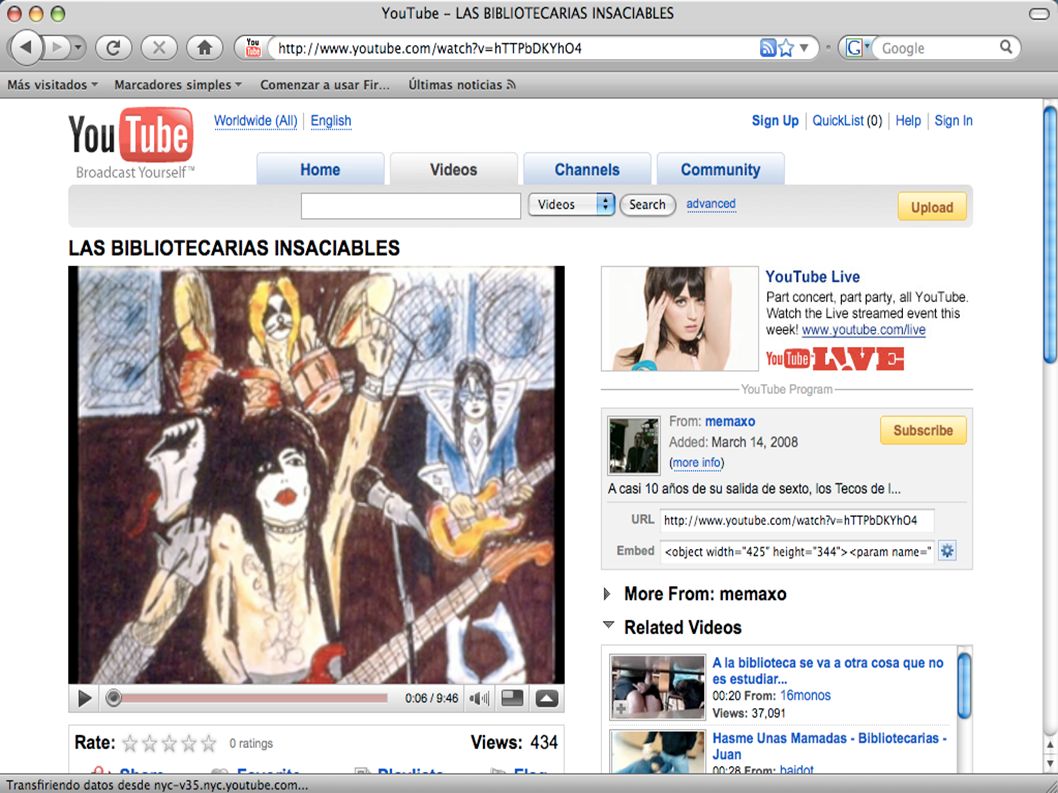This screenshot has height=793, width=1058.
Task: Open the www.youtube.com/live link
Action: (864, 330)
